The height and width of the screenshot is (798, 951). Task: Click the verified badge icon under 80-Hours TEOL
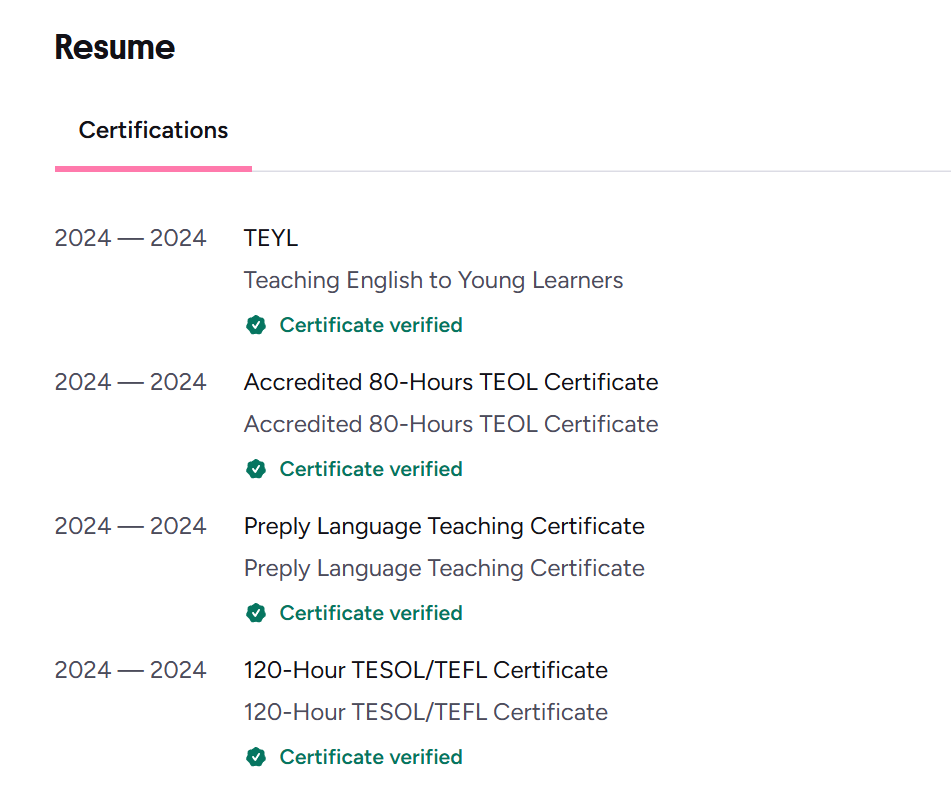pyautogui.click(x=256, y=469)
